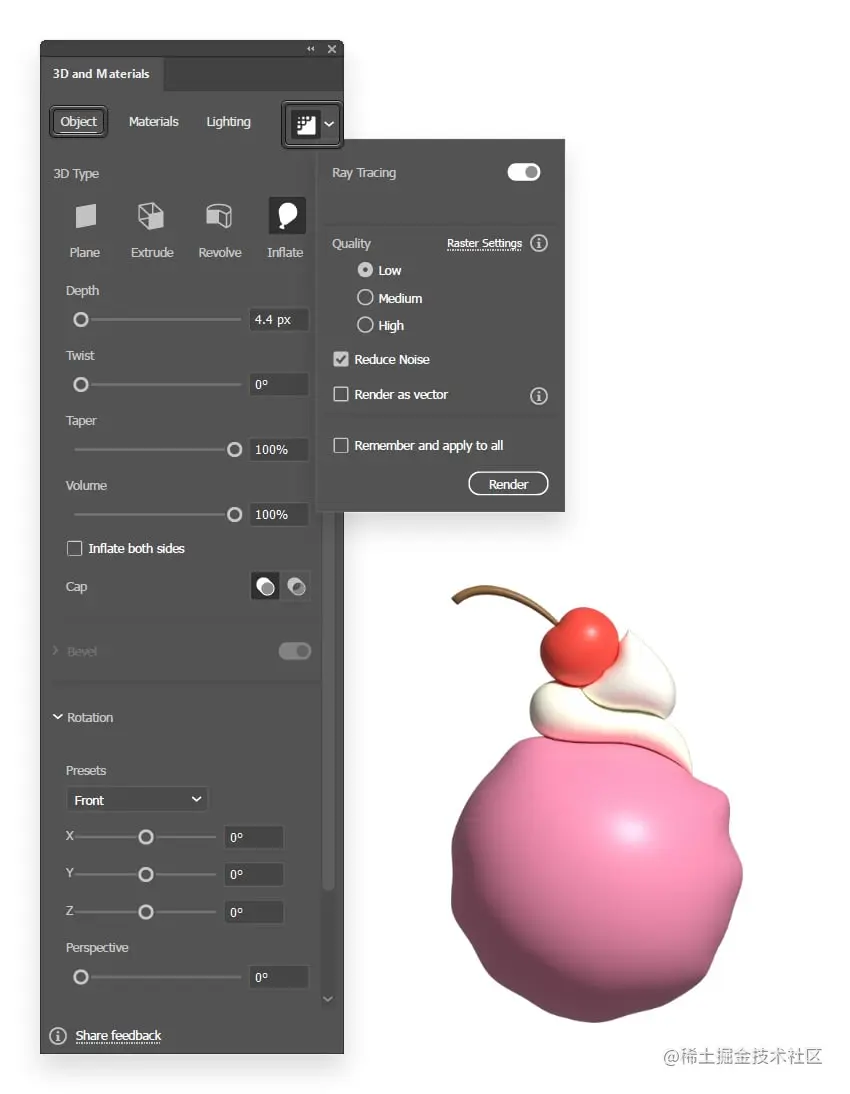Collapse the Rotation section
This screenshot has width=850, height=1094.
tap(58, 717)
